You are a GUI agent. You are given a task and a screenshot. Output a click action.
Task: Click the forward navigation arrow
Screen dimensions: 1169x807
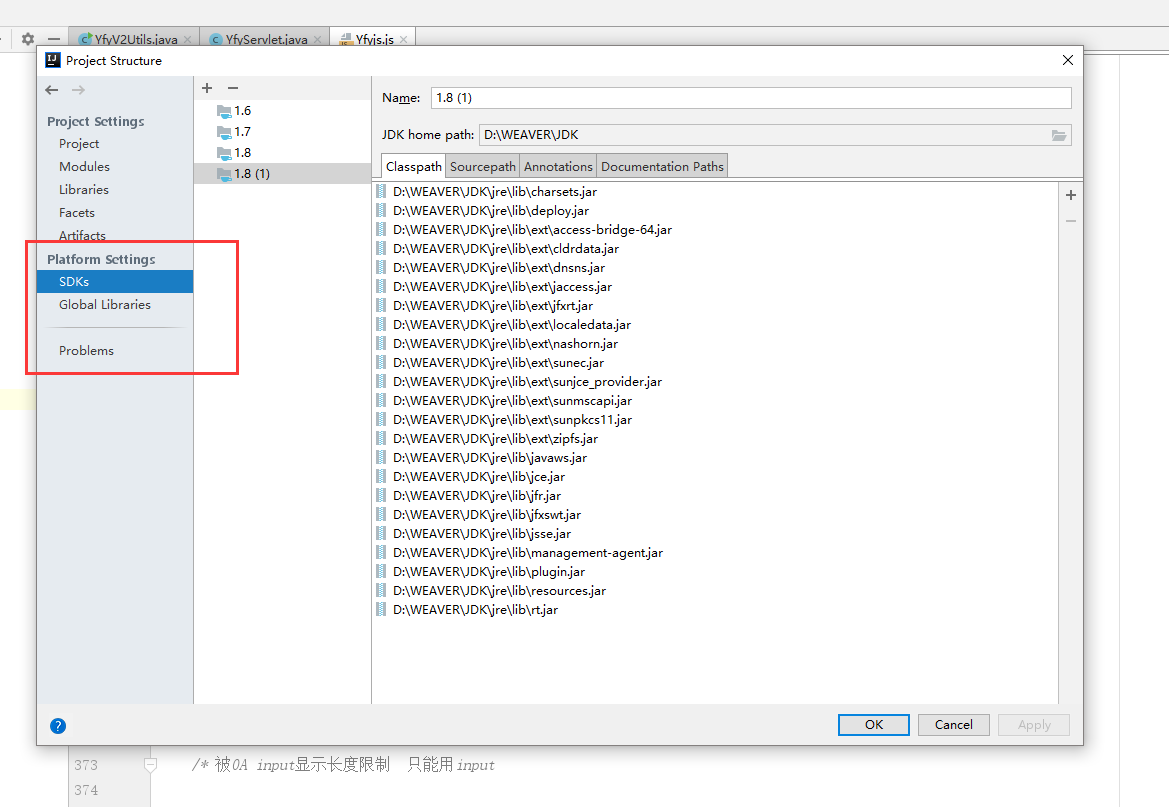[x=78, y=90]
